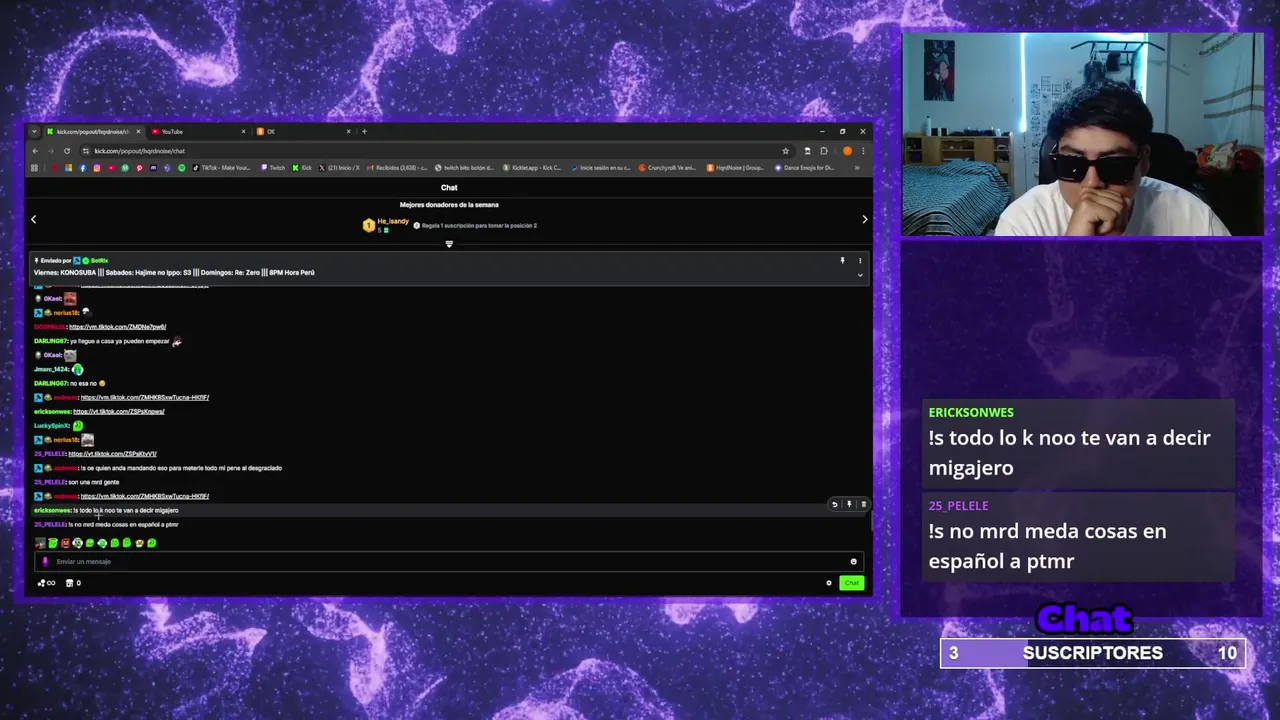1280x720 pixels.
Task: Open He_isandy top donor profile
Action: [x=393, y=221]
